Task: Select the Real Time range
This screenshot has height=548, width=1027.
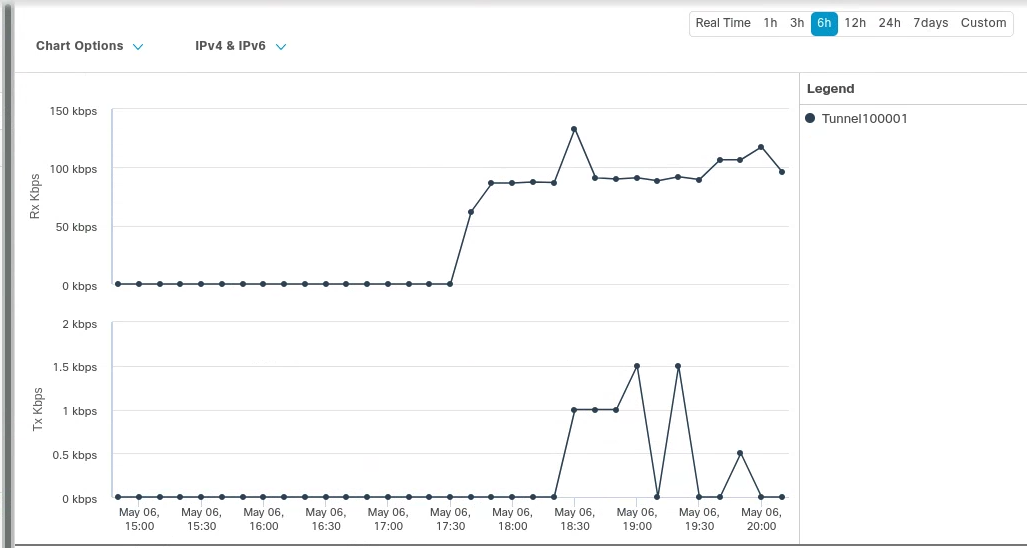Action: [x=722, y=23]
